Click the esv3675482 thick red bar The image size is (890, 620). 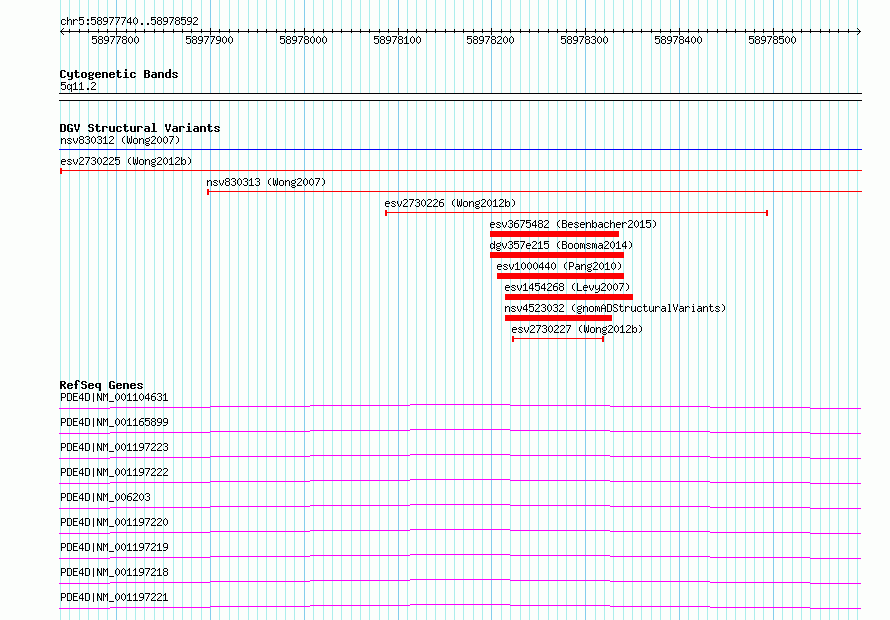click(555, 234)
